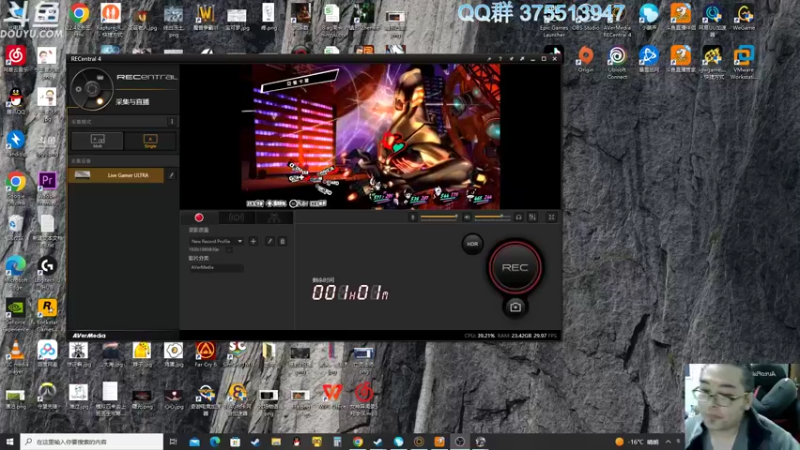Screen dimensions: 800x450
Task: Open RECentral settings gear on dial
Action: (x=79, y=89)
